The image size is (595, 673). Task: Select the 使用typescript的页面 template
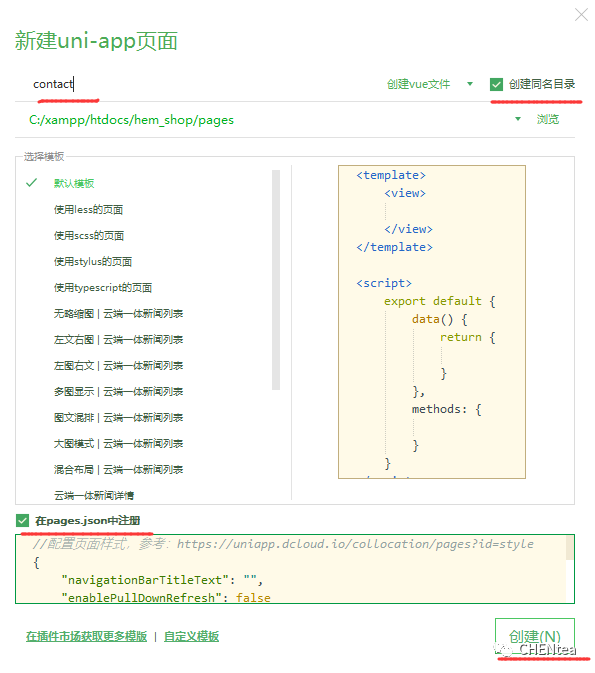coord(103,288)
